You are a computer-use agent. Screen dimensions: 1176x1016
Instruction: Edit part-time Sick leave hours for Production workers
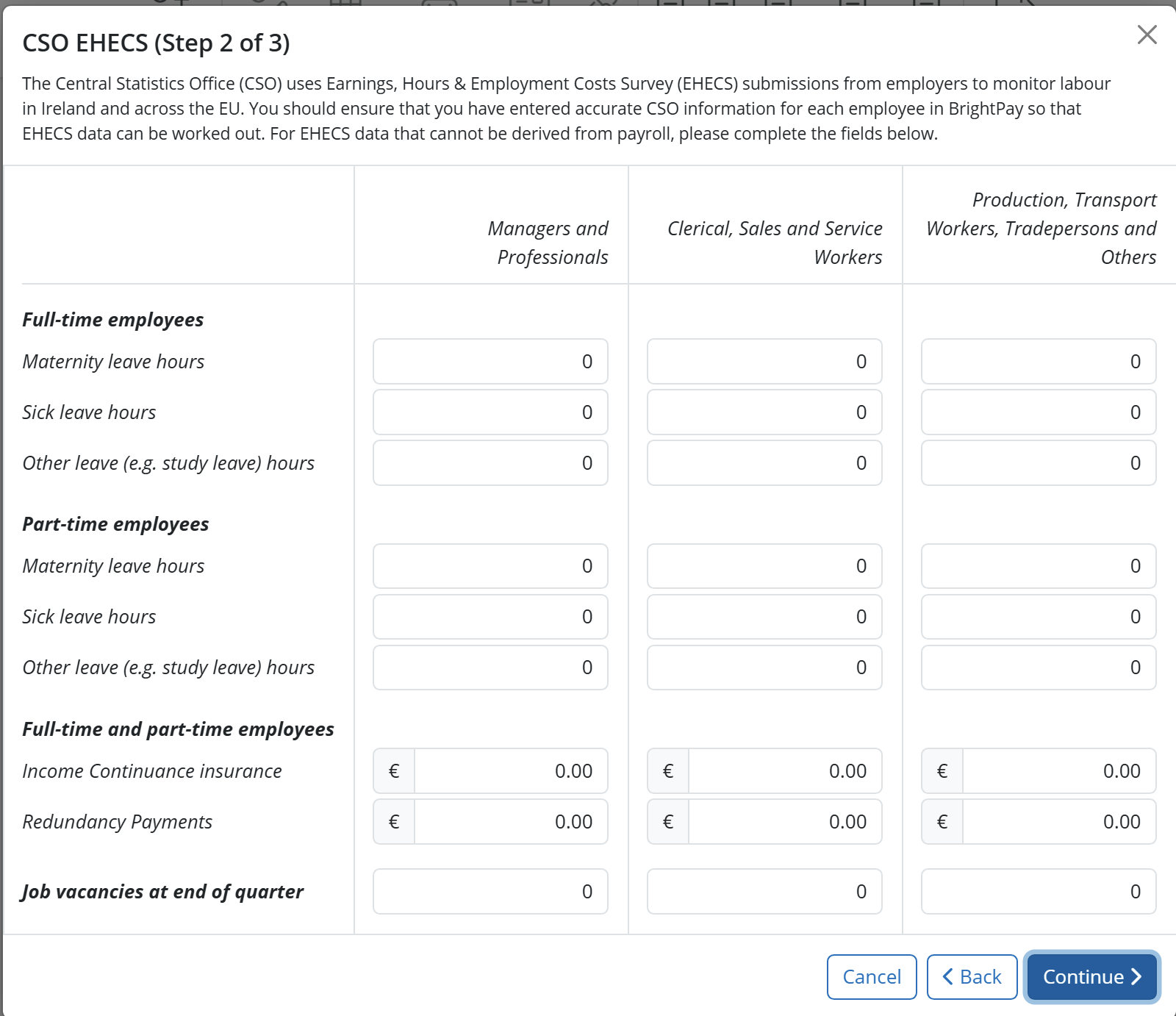click(1039, 616)
